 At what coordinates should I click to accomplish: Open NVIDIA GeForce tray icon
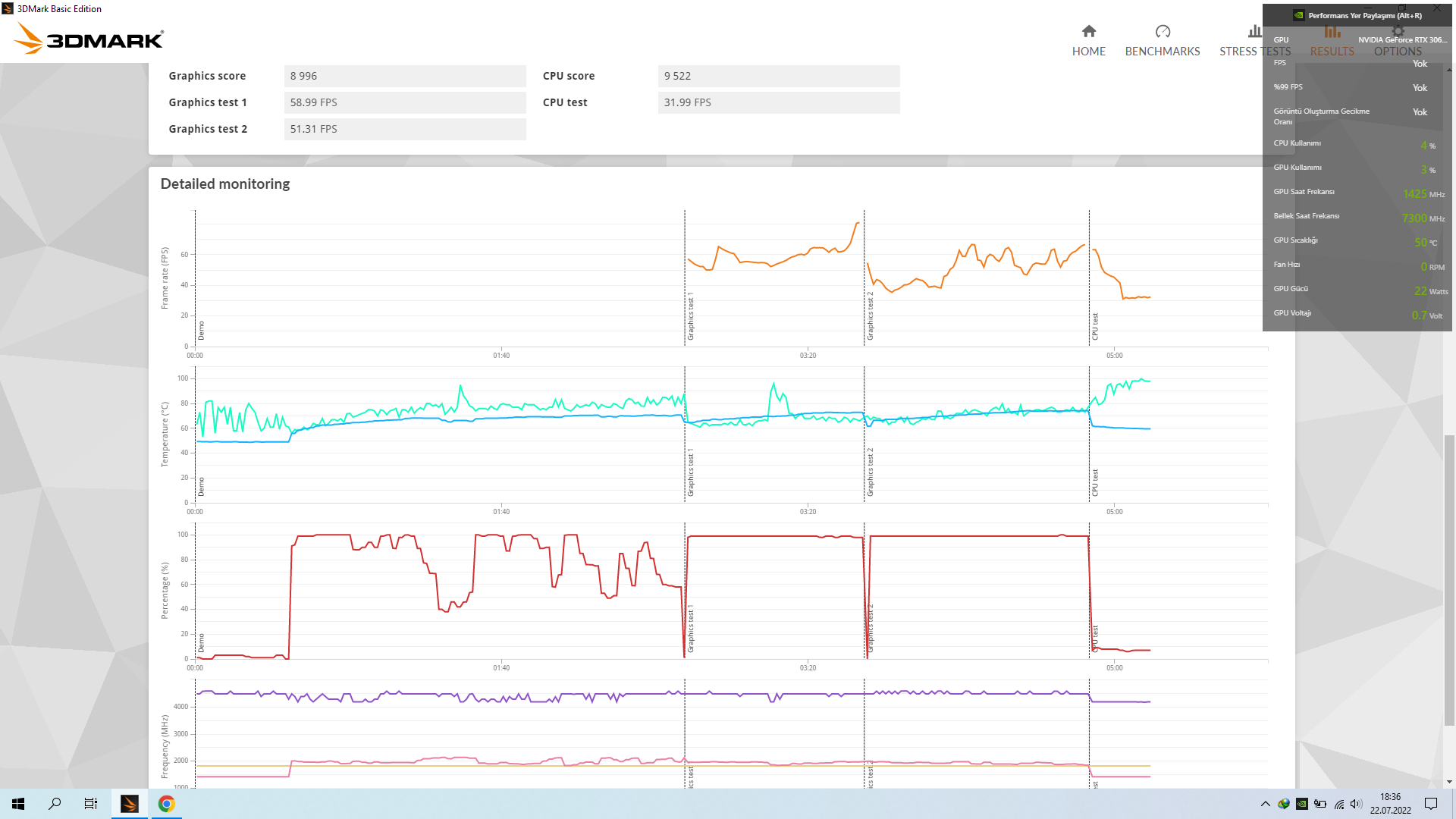[x=1301, y=804]
